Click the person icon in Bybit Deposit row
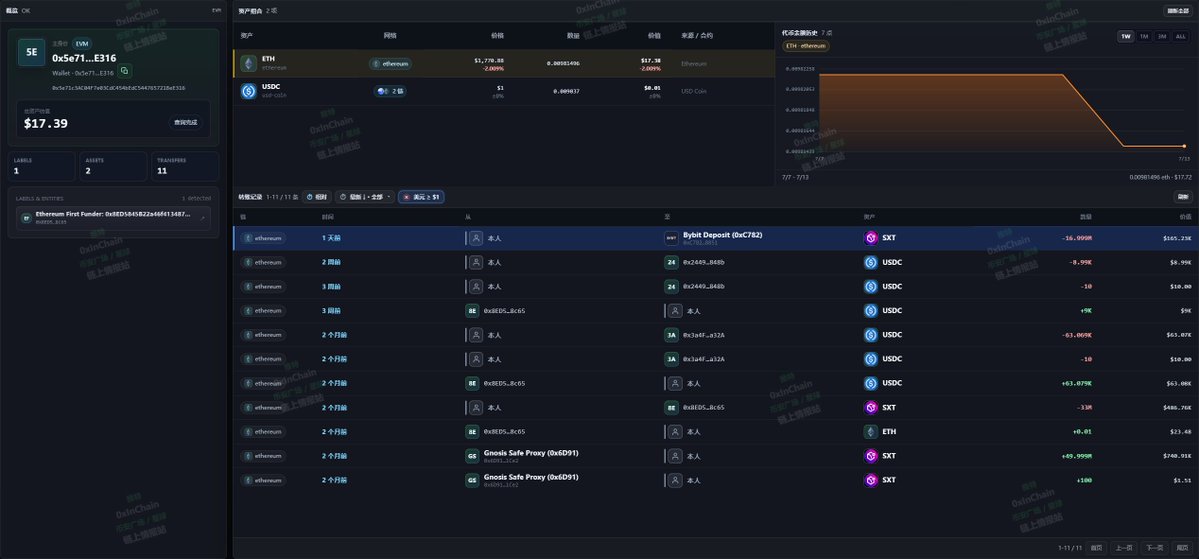 click(476, 238)
